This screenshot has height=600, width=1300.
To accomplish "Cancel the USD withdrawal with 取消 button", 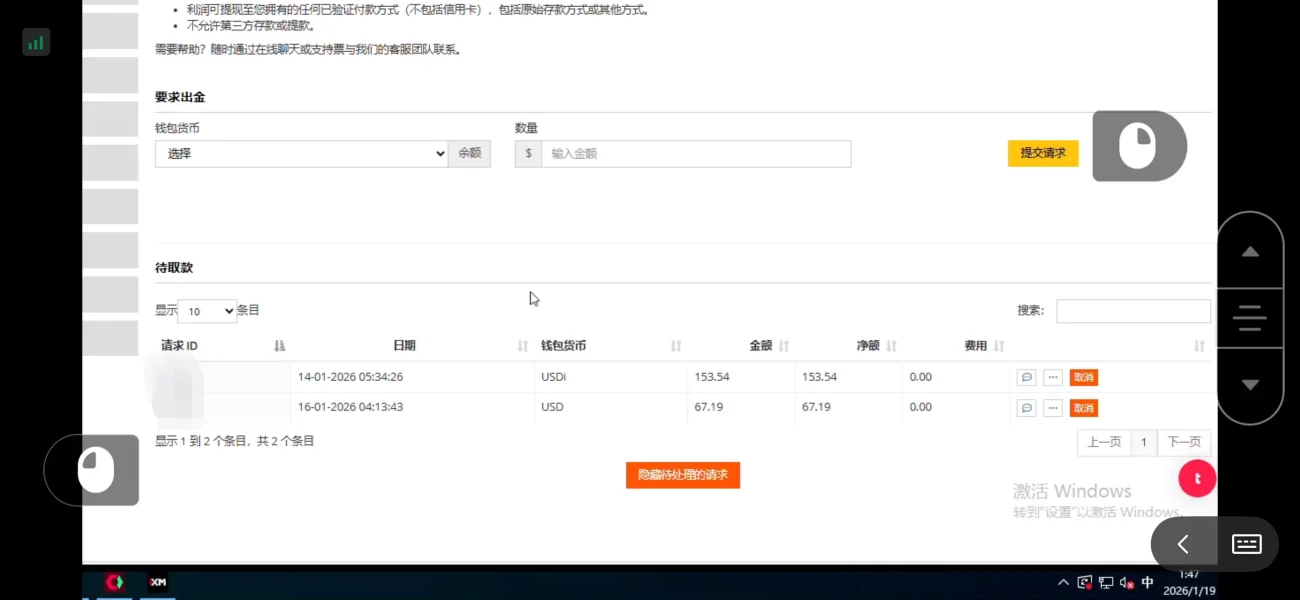I will point(1084,407).
